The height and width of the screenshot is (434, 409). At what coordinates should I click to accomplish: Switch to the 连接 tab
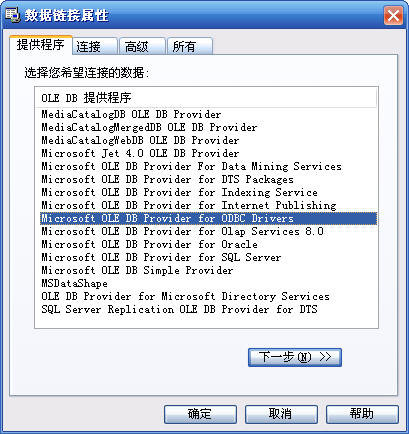point(95,46)
